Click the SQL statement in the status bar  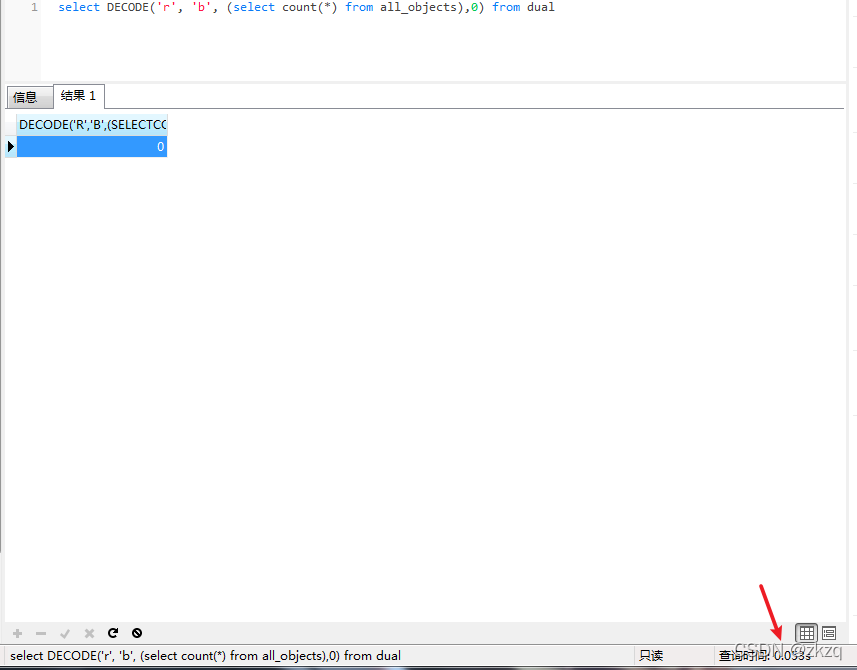206,656
